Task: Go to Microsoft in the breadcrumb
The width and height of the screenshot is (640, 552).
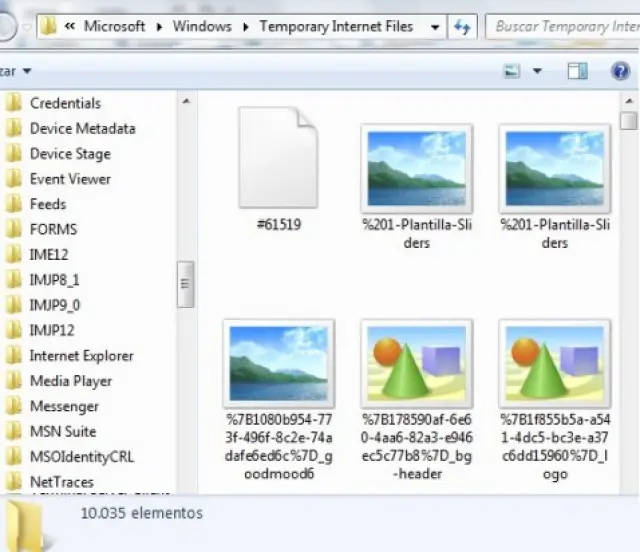Action: tap(115, 27)
